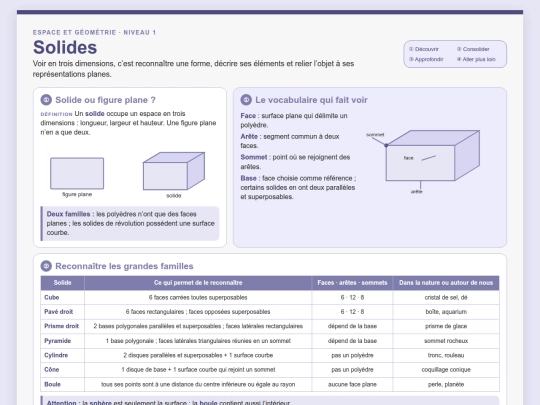Click the "aucune face plane" cell
This screenshot has height=405, width=540.
click(352, 384)
